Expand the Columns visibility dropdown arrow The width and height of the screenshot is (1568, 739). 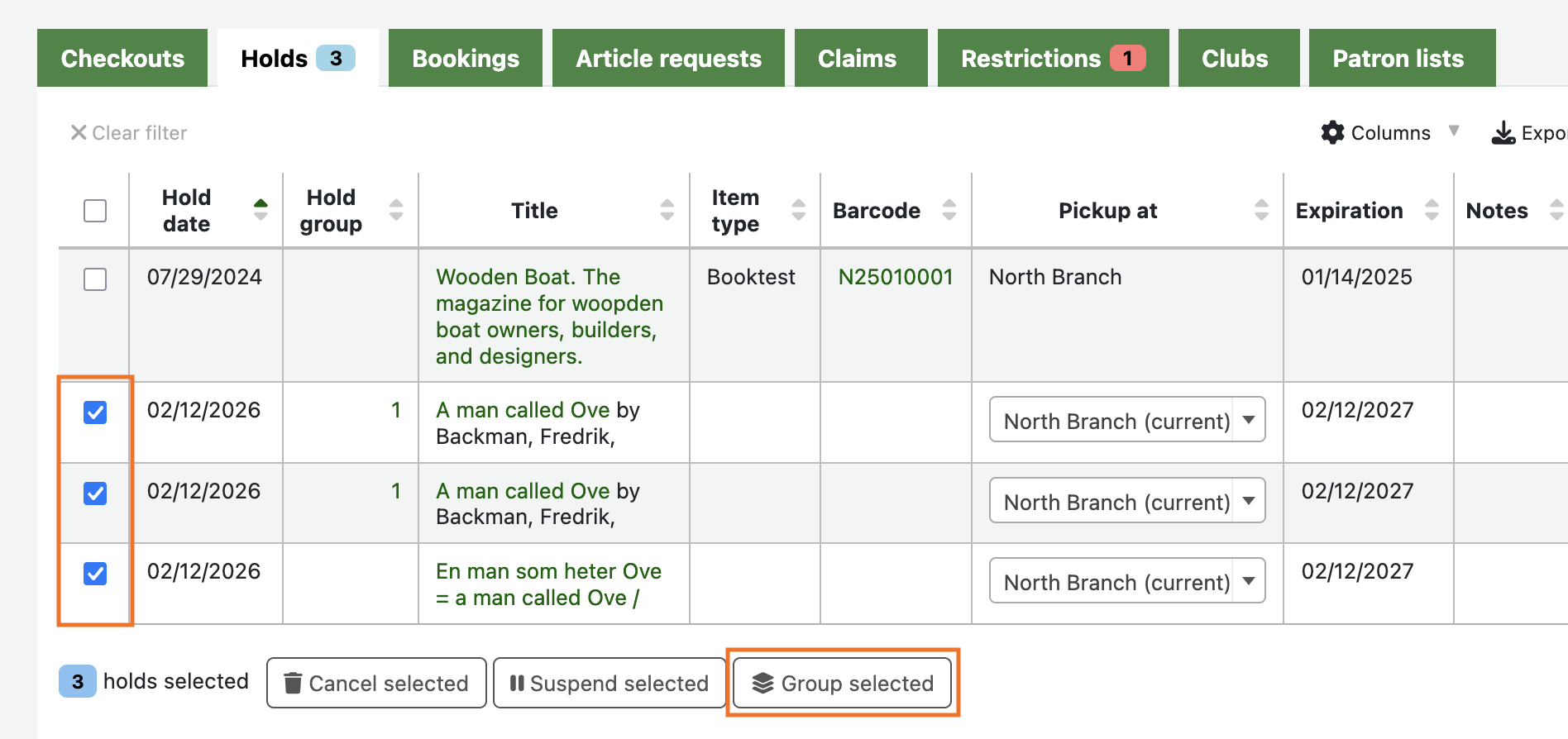coord(1453,131)
